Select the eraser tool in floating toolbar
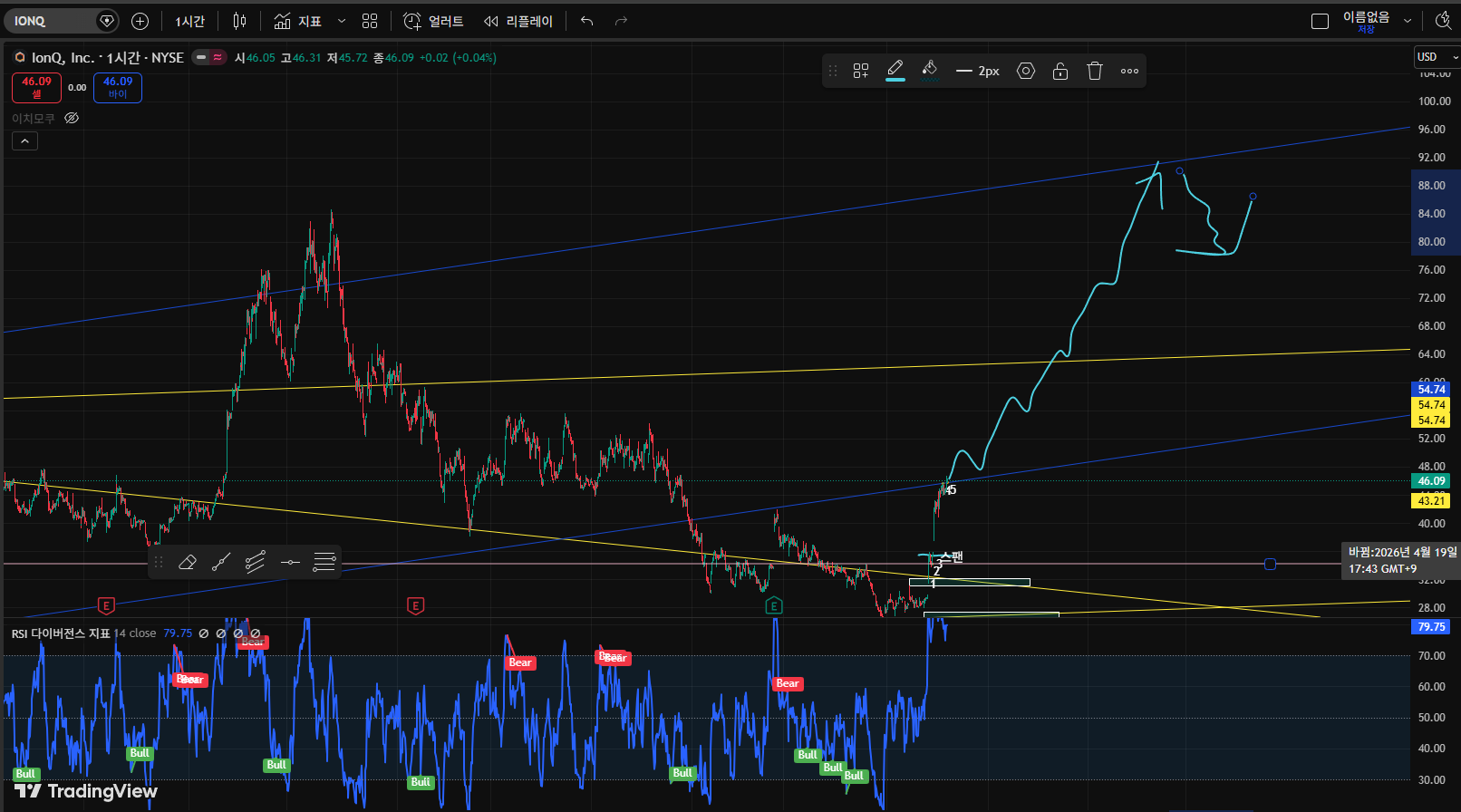The width and height of the screenshot is (1461, 812). pos(188,563)
